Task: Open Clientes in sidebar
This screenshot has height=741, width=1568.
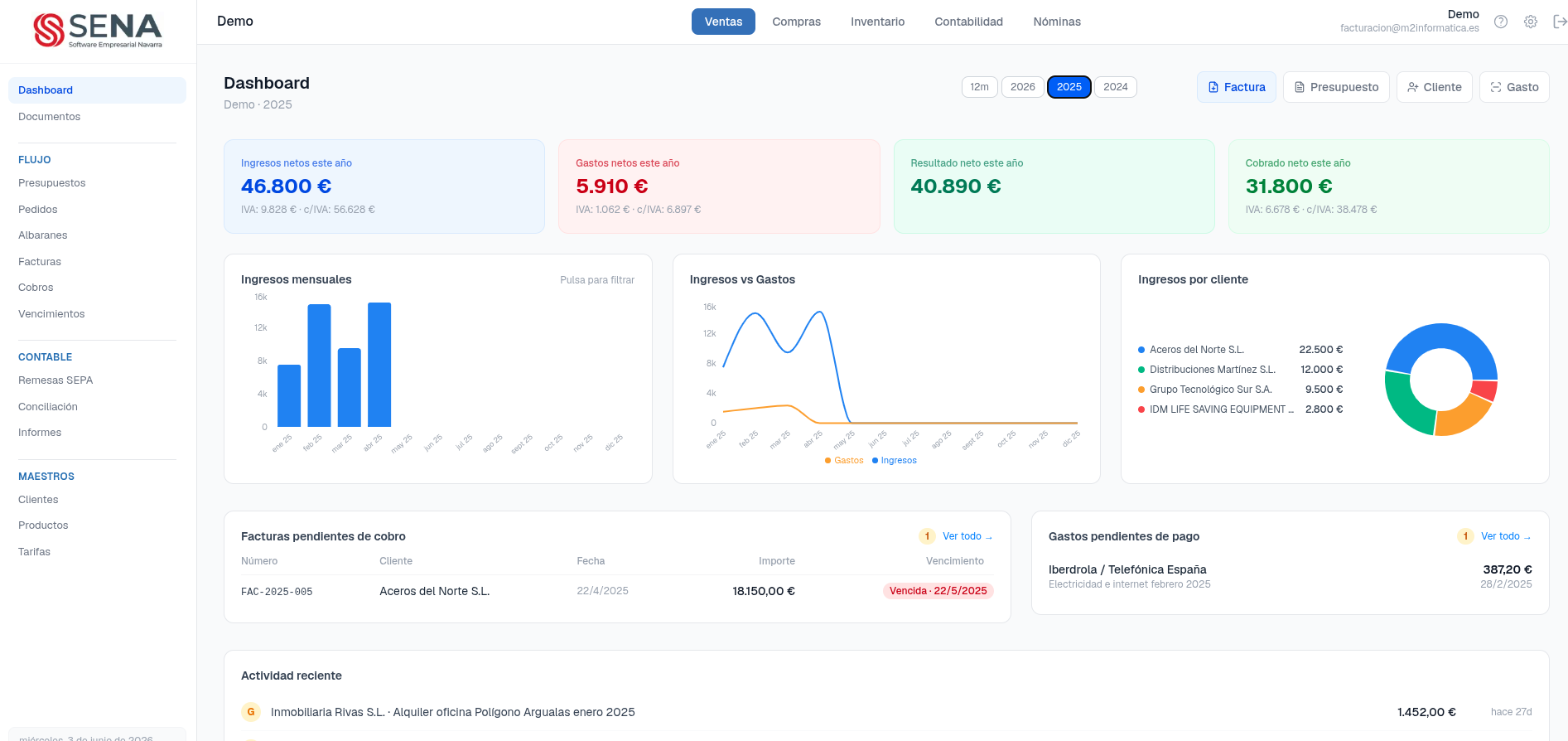Action: 97,500
